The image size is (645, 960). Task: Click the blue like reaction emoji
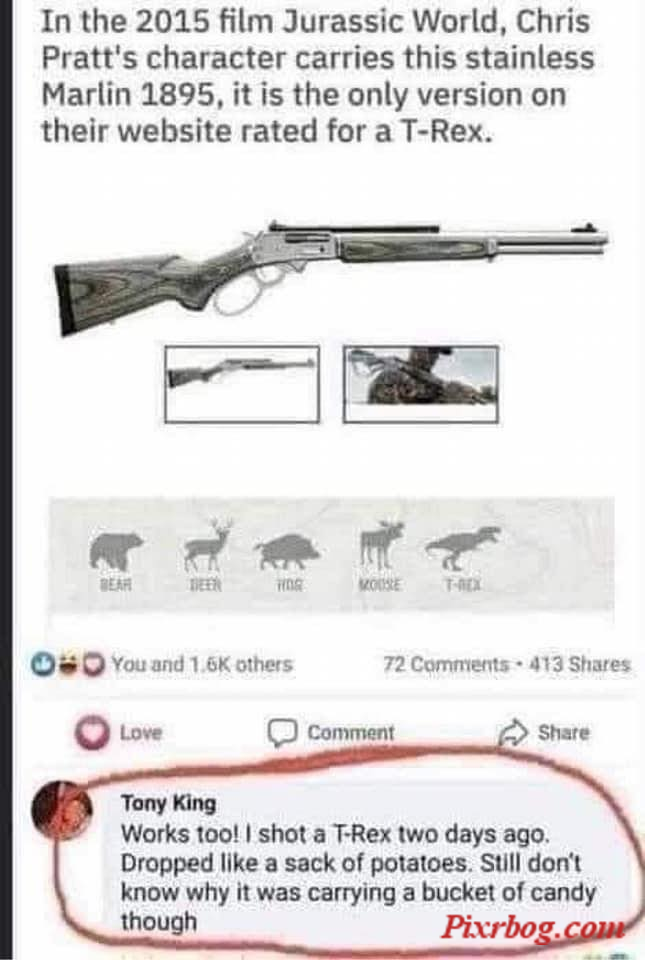[x=43, y=664]
